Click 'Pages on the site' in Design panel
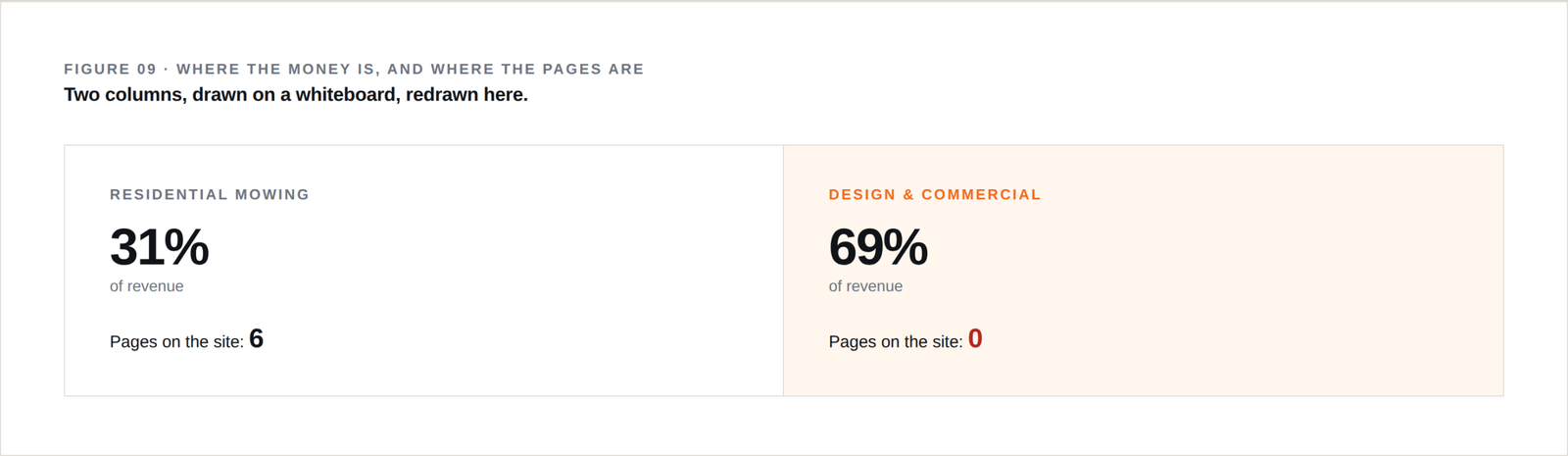This screenshot has width=1568, height=456. pyautogui.click(x=896, y=341)
